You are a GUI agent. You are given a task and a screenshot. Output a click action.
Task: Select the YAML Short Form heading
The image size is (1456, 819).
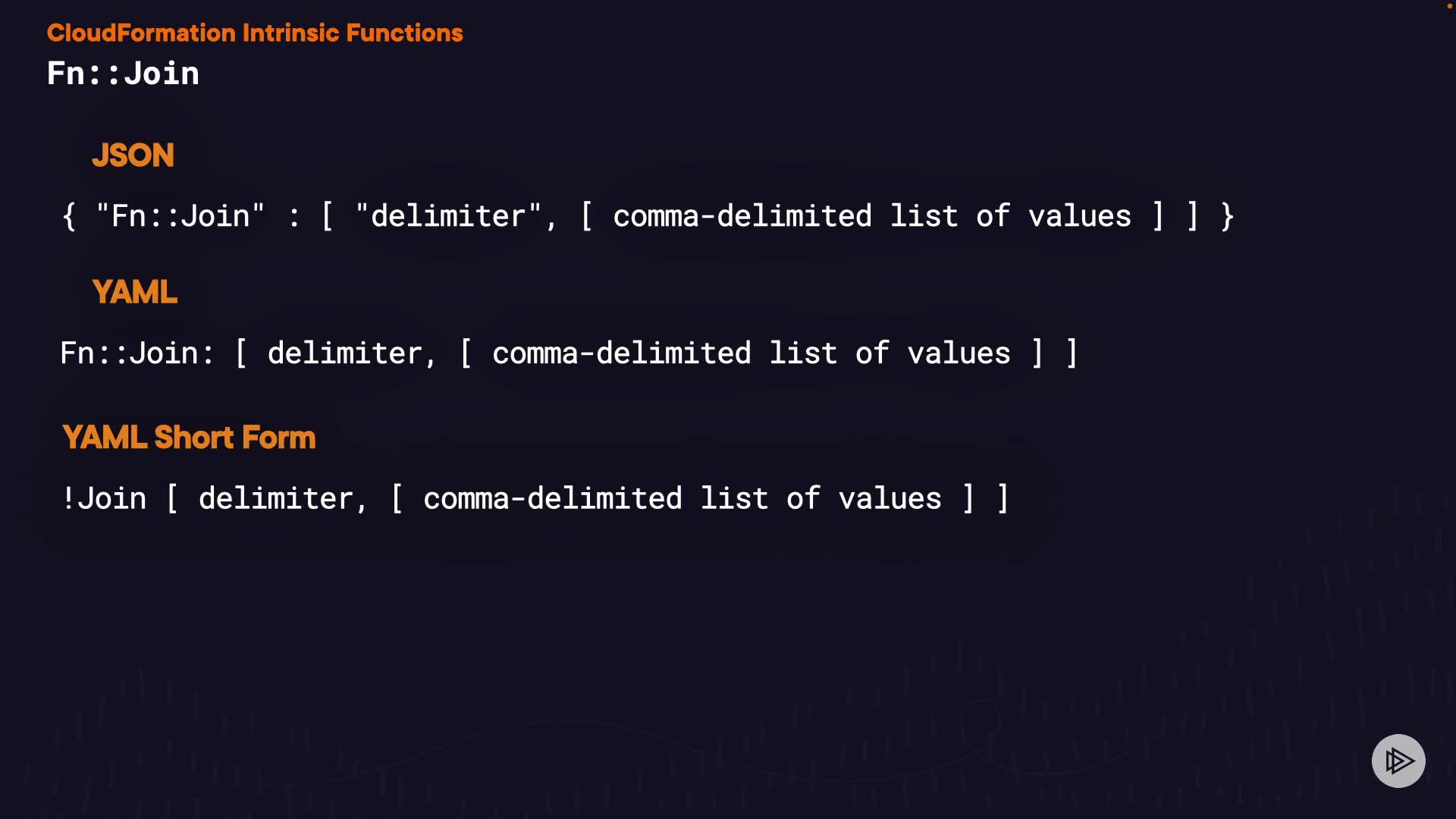(x=189, y=438)
